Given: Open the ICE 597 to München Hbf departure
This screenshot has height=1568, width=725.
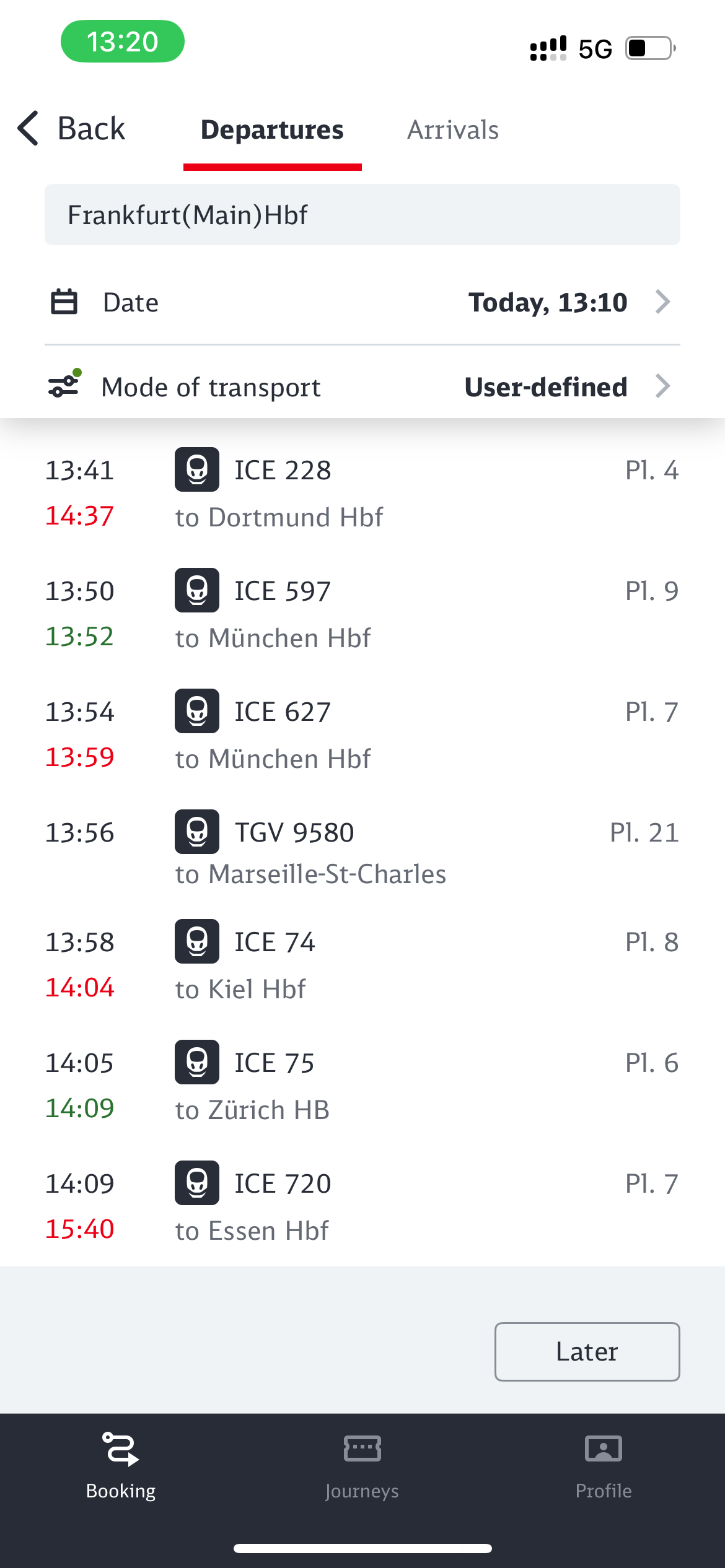Looking at the screenshot, I should click(362, 614).
